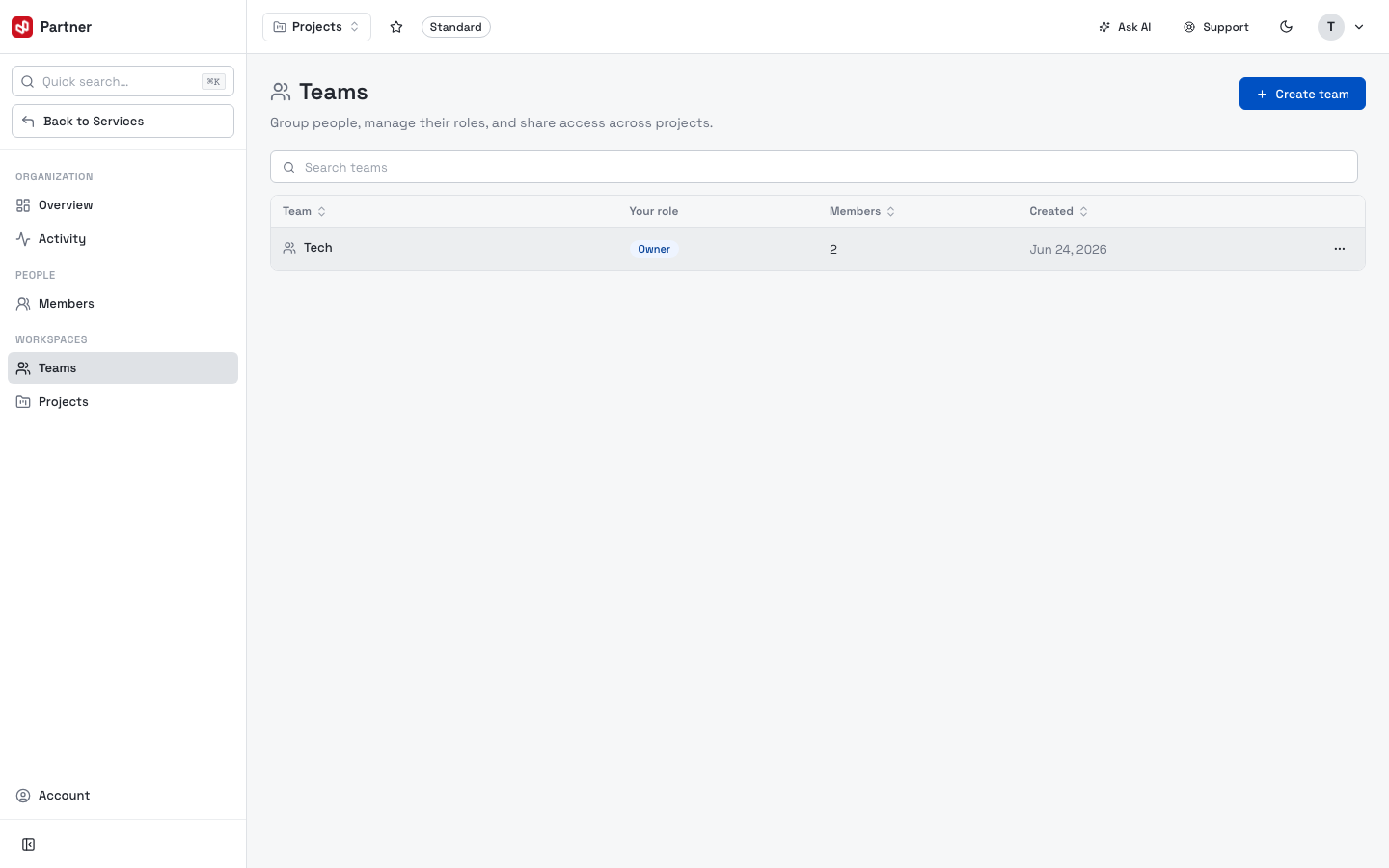Click the members count 2 cell
The image size is (1389, 868).
833,249
